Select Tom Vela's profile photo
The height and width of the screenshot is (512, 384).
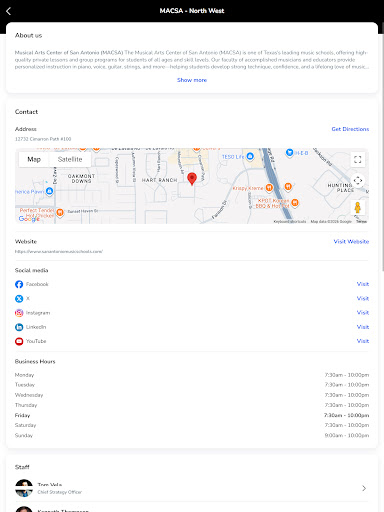(24, 488)
